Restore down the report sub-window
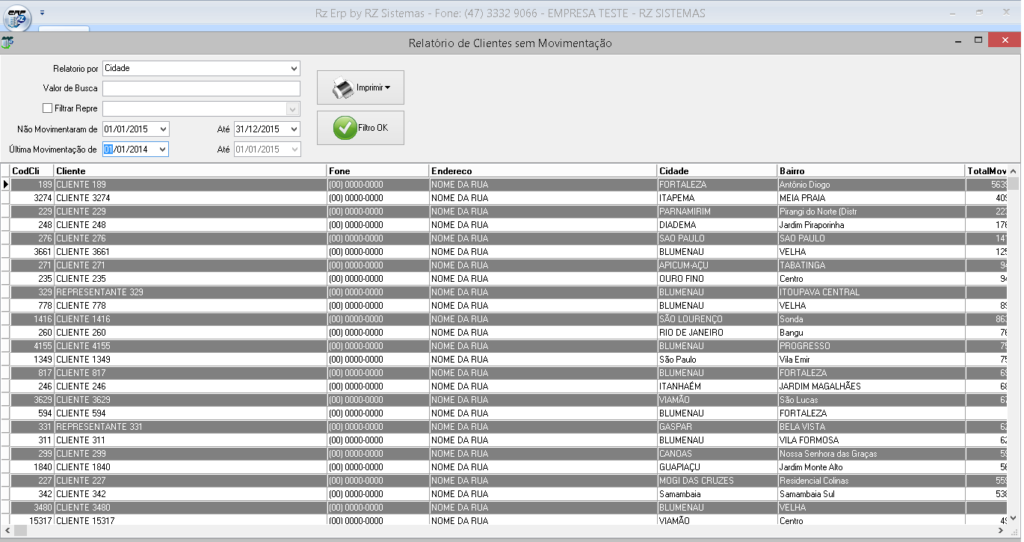The image size is (1024, 542). pyautogui.click(x=977, y=40)
